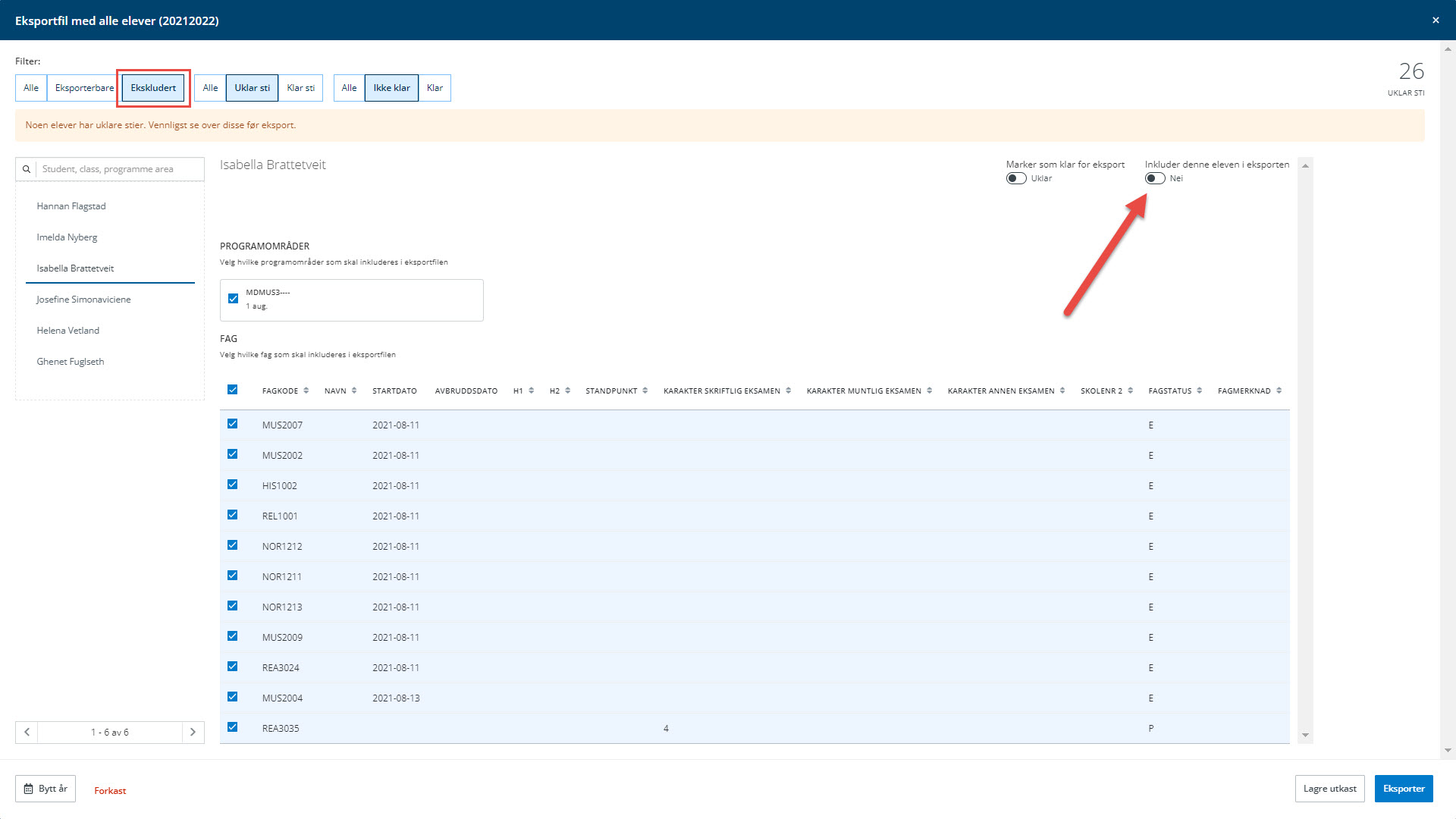Click the AVBRUDDSDATO column header
The width and height of the screenshot is (1456, 819).
[x=466, y=391]
